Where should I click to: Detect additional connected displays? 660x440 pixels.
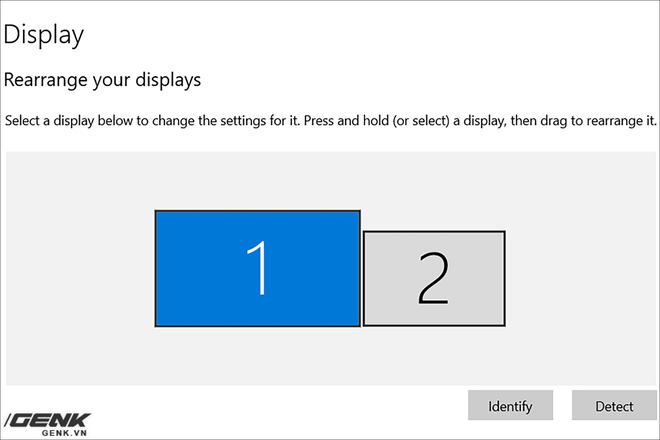614,406
